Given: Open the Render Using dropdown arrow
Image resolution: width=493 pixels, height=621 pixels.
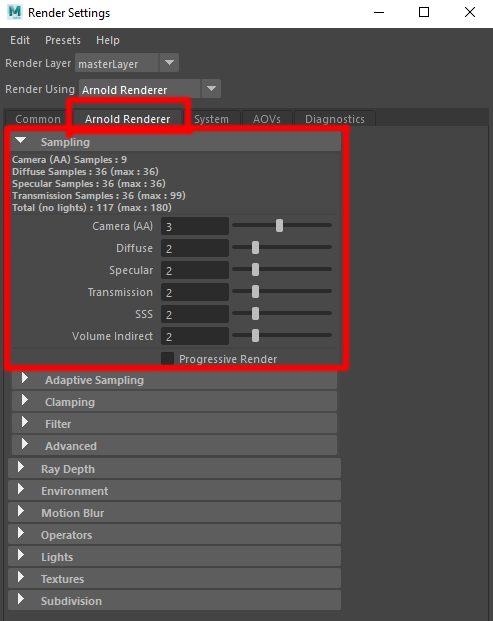Looking at the screenshot, I should [x=211, y=89].
